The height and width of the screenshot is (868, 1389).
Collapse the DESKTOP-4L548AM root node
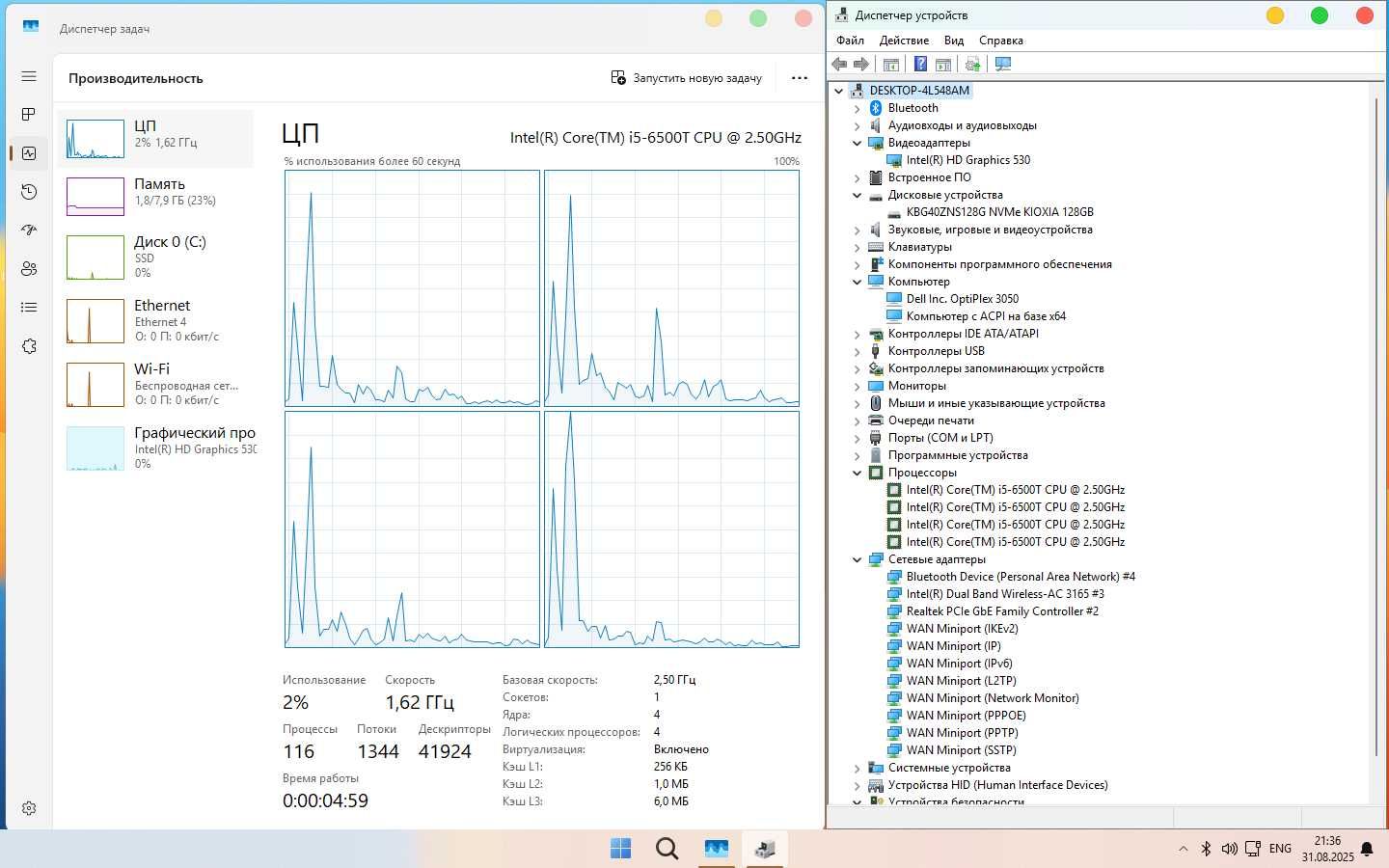(x=839, y=91)
